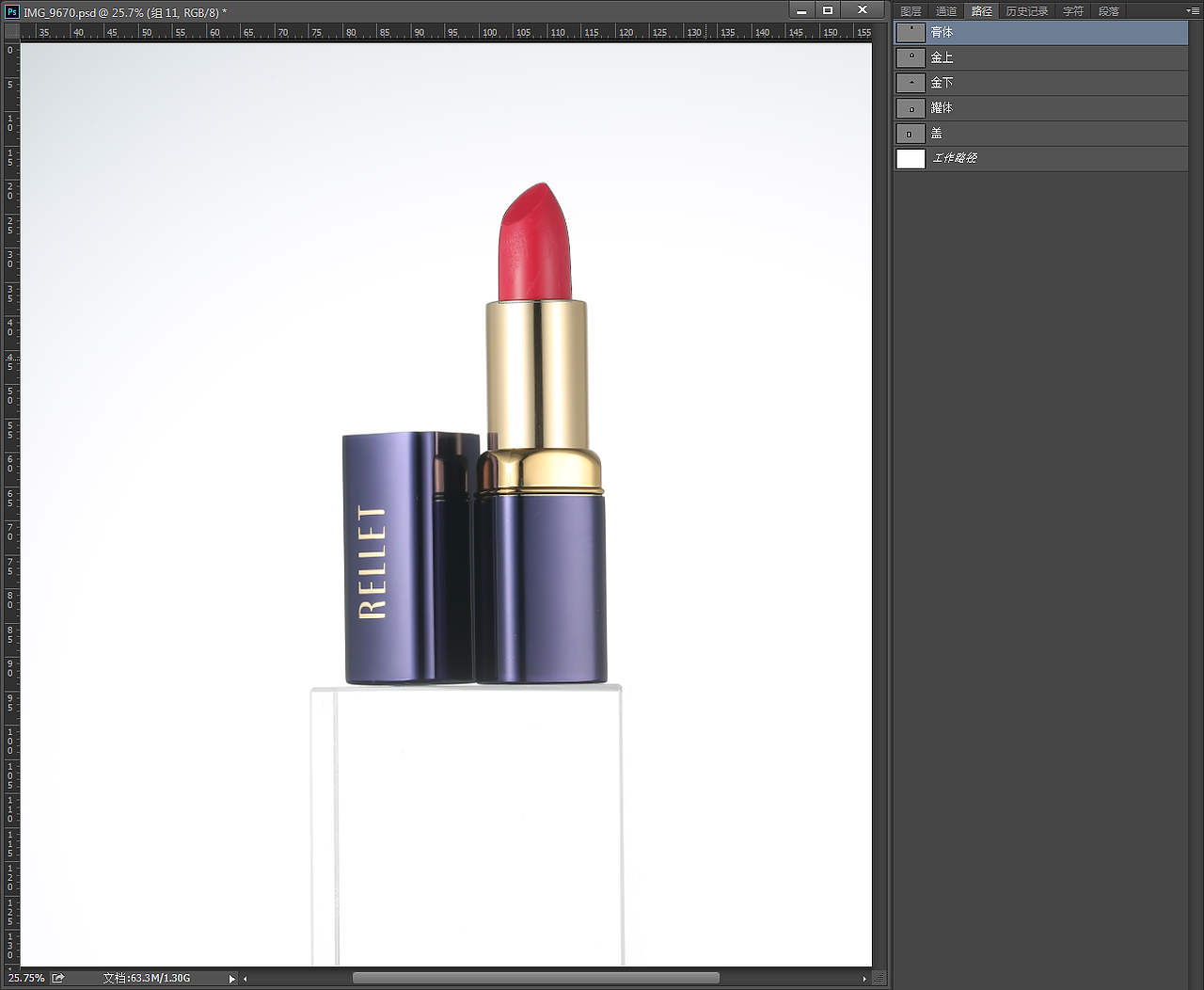Open the Paths panel options menu
The height and width of the screenshot is (990, 1204).
click(x=1194, y=10)
